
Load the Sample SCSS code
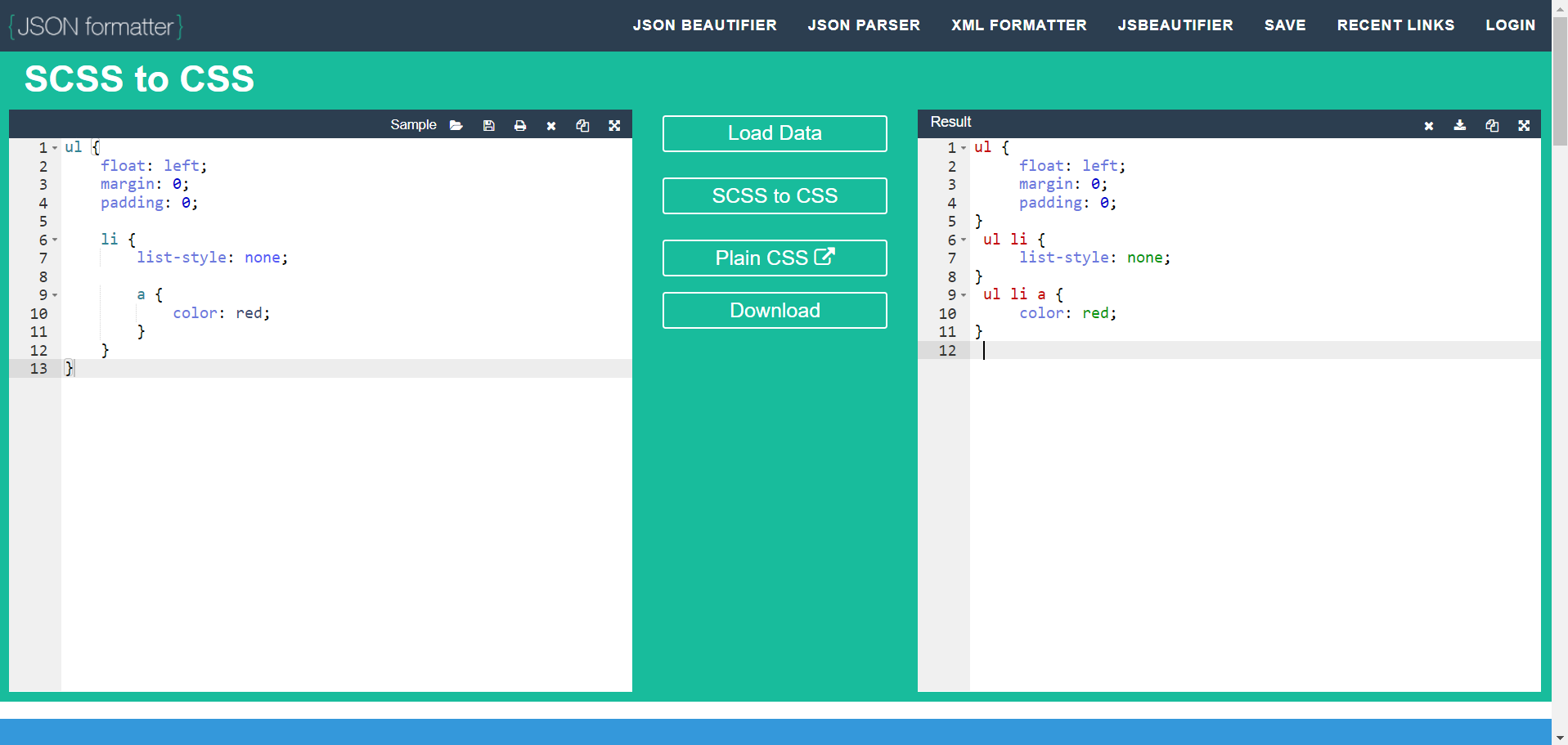pyautogui.click(x=413, y=124)
